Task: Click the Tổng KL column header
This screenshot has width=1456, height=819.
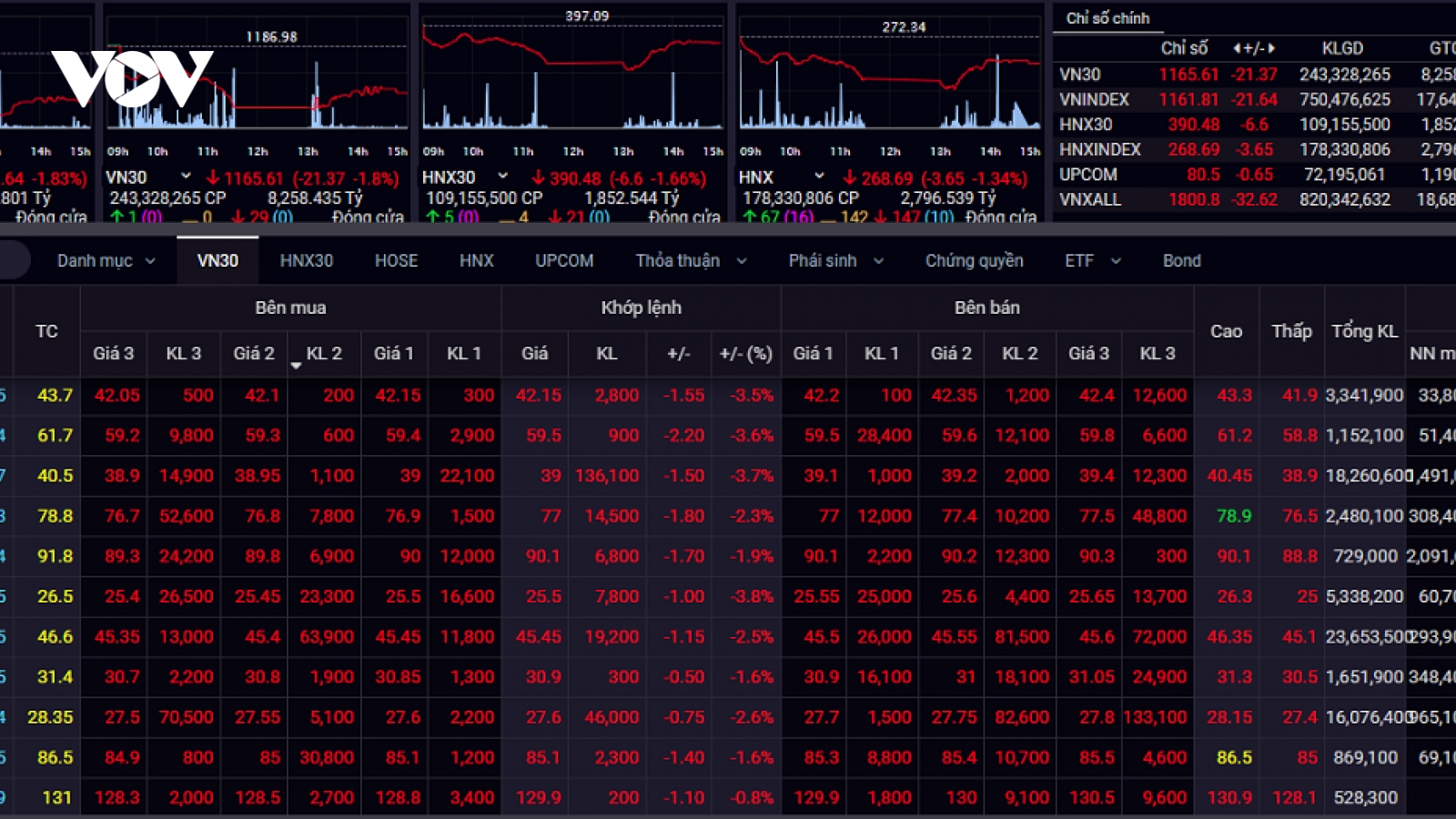Action: coord(1364,331)
